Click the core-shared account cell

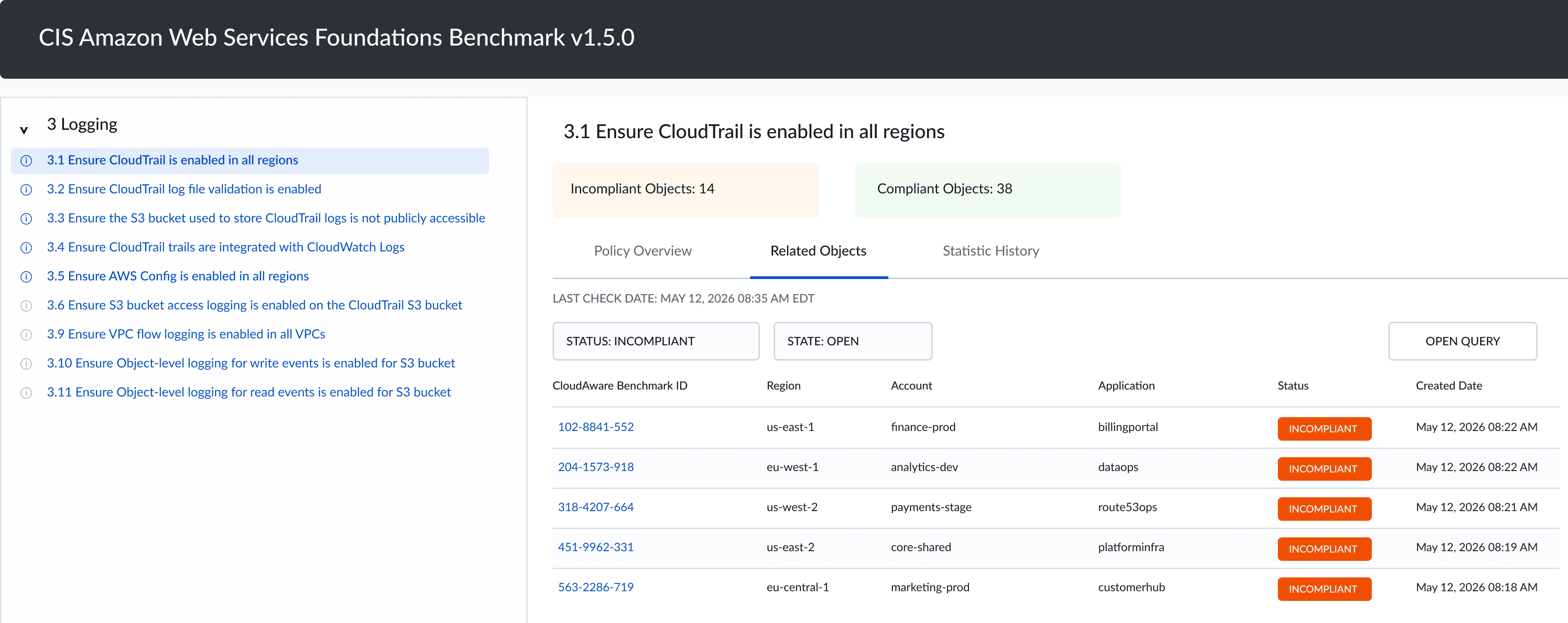921,547
